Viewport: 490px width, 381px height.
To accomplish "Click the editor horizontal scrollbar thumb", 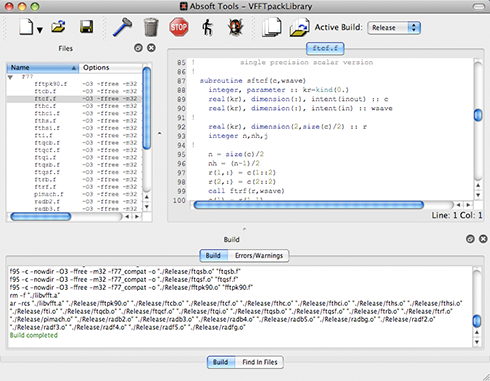I will coord(309,205).
